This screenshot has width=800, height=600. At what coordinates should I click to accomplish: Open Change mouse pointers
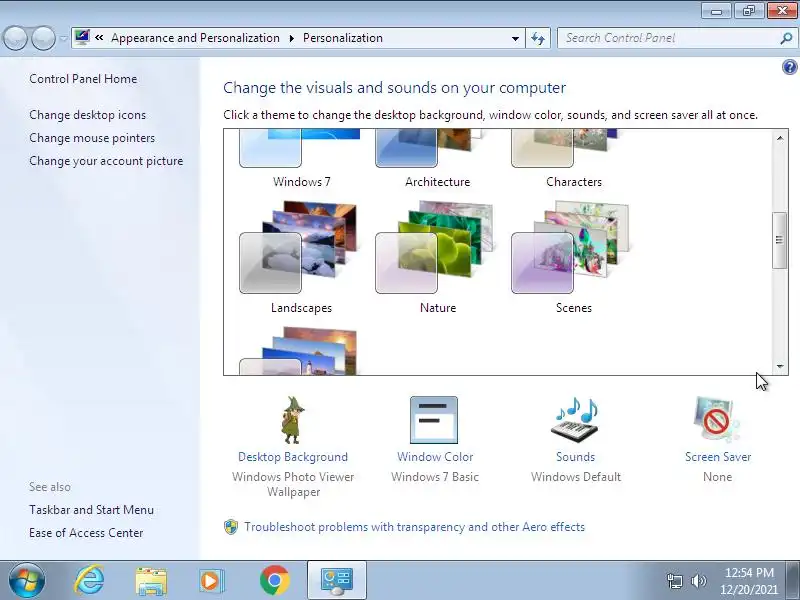click(92, 138)
